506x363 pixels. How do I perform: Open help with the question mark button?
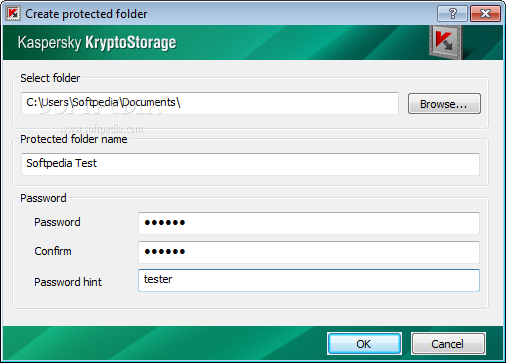click(x=452, y=14)
